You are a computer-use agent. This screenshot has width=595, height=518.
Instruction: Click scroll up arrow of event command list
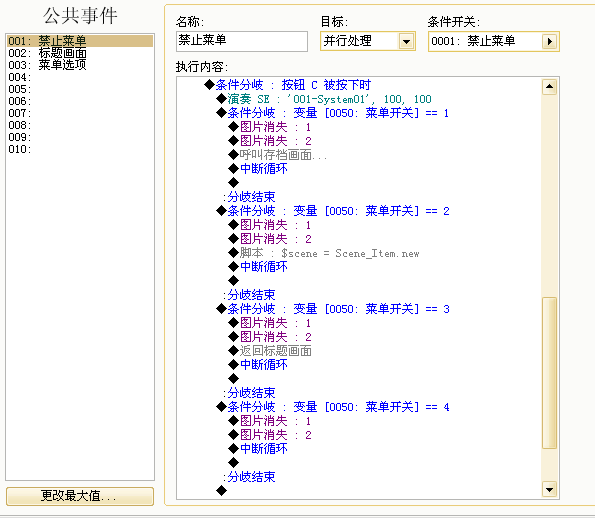[x=549, y=87]
